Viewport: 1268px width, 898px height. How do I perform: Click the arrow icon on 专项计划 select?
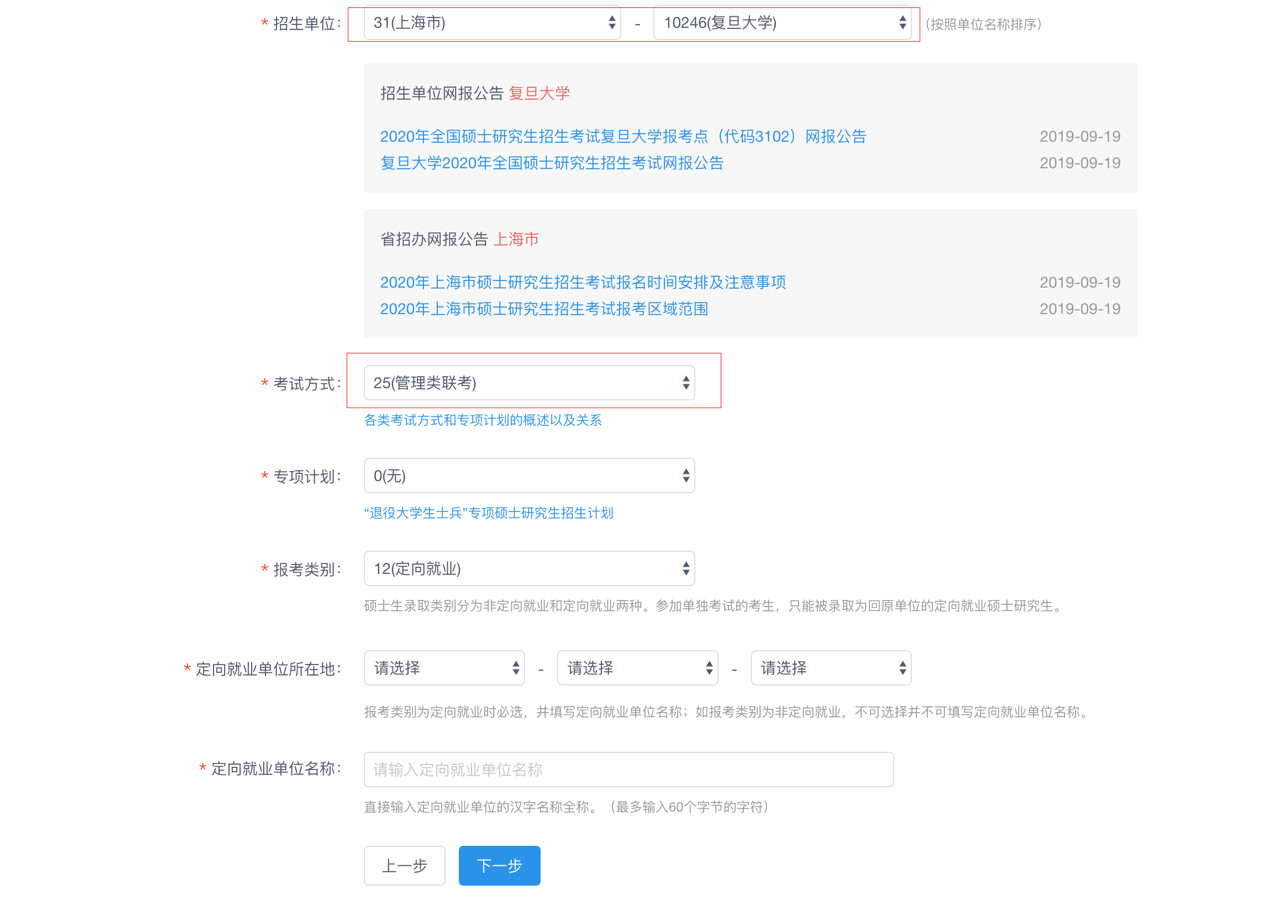pos(685,476)
